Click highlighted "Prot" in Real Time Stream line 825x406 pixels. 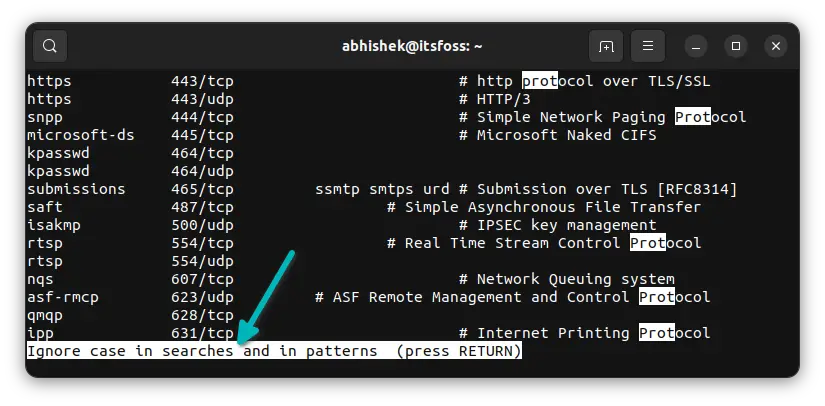click(648, 243)
